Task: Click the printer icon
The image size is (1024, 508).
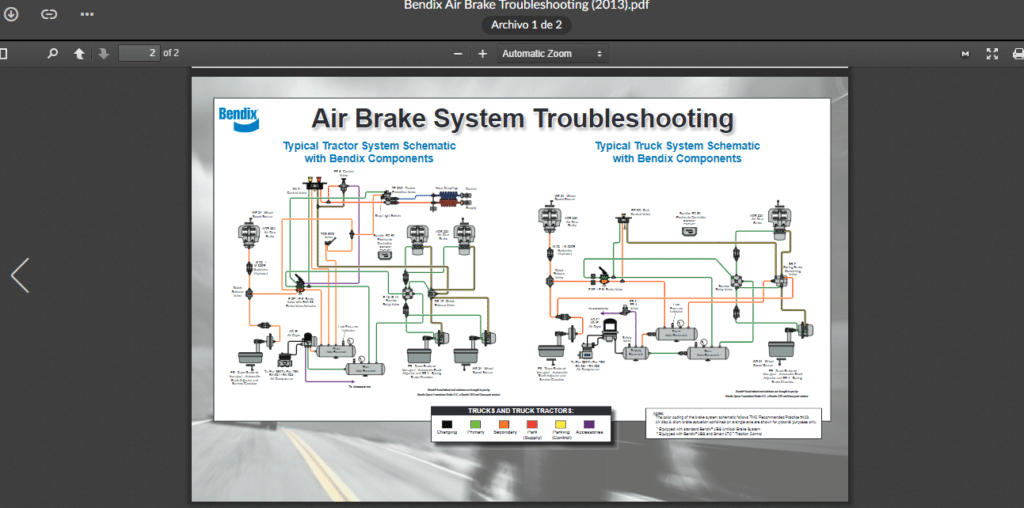Action: coord(1017,54)
